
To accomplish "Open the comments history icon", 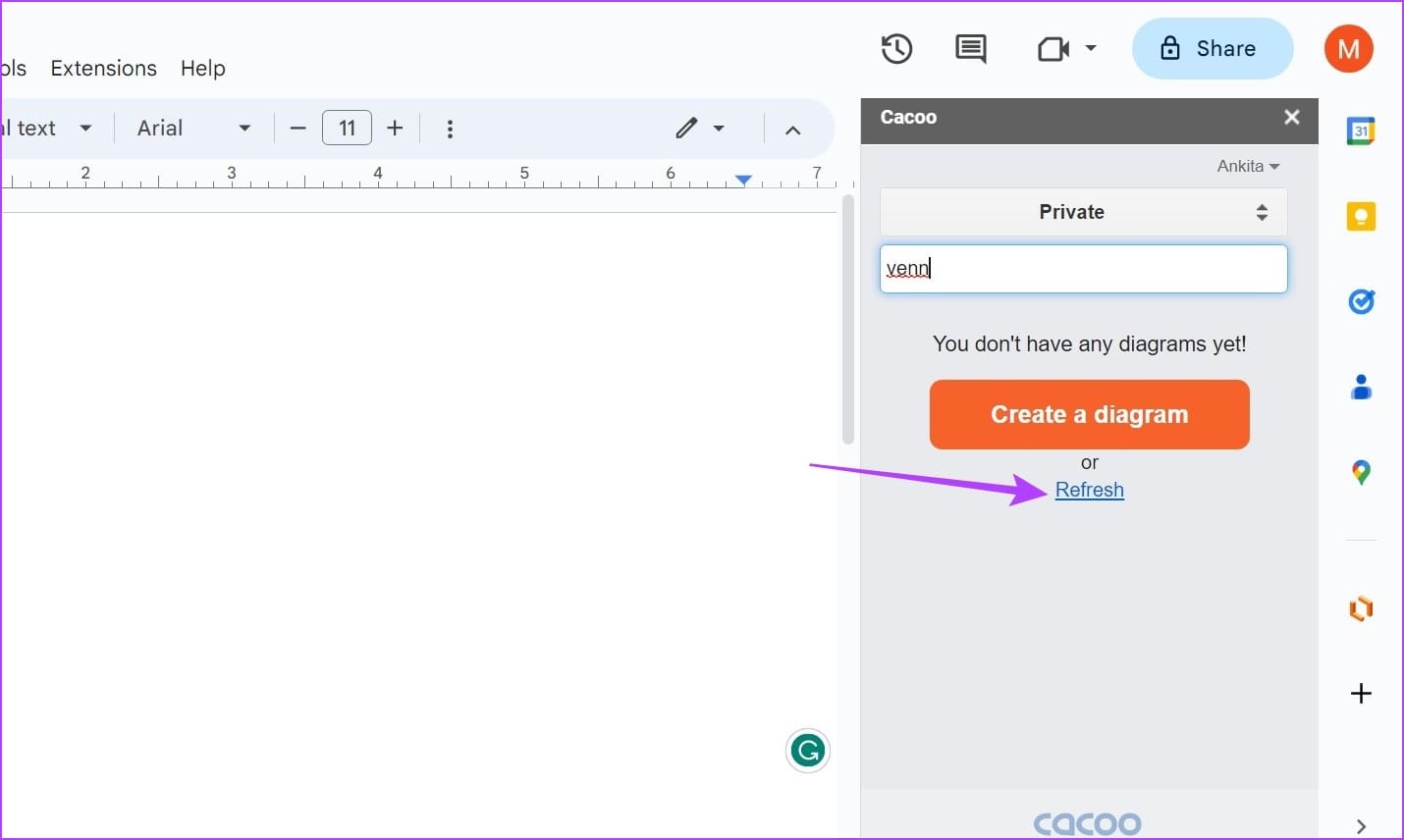I will 971,49.
